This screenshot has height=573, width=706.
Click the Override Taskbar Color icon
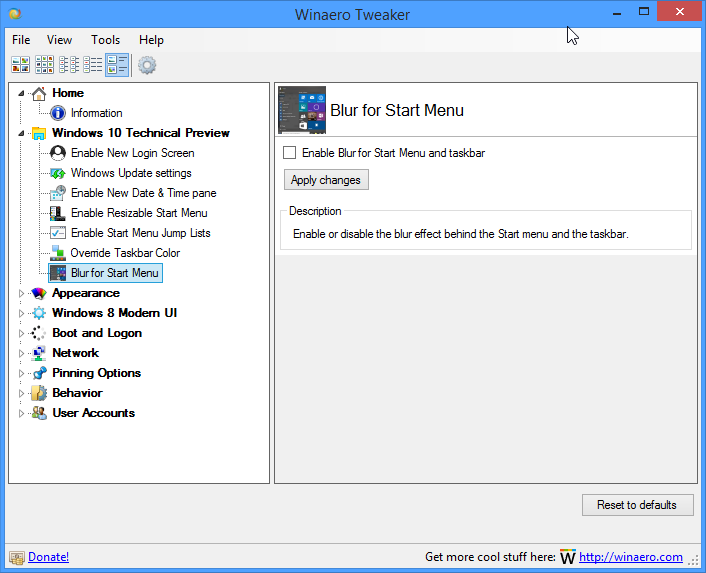[58, 253]
